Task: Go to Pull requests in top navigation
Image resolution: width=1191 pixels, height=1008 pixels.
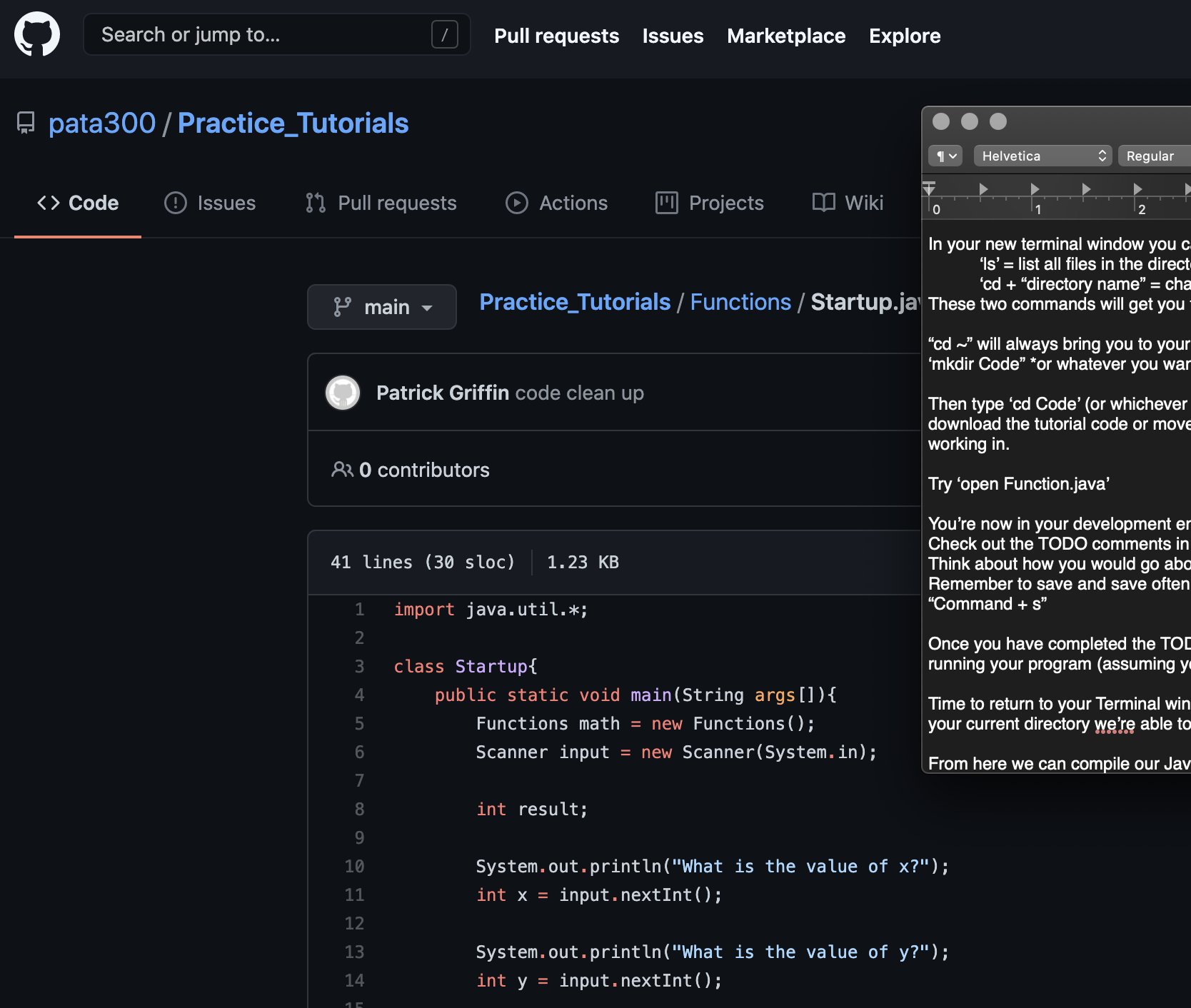Action: pos(557,36)
